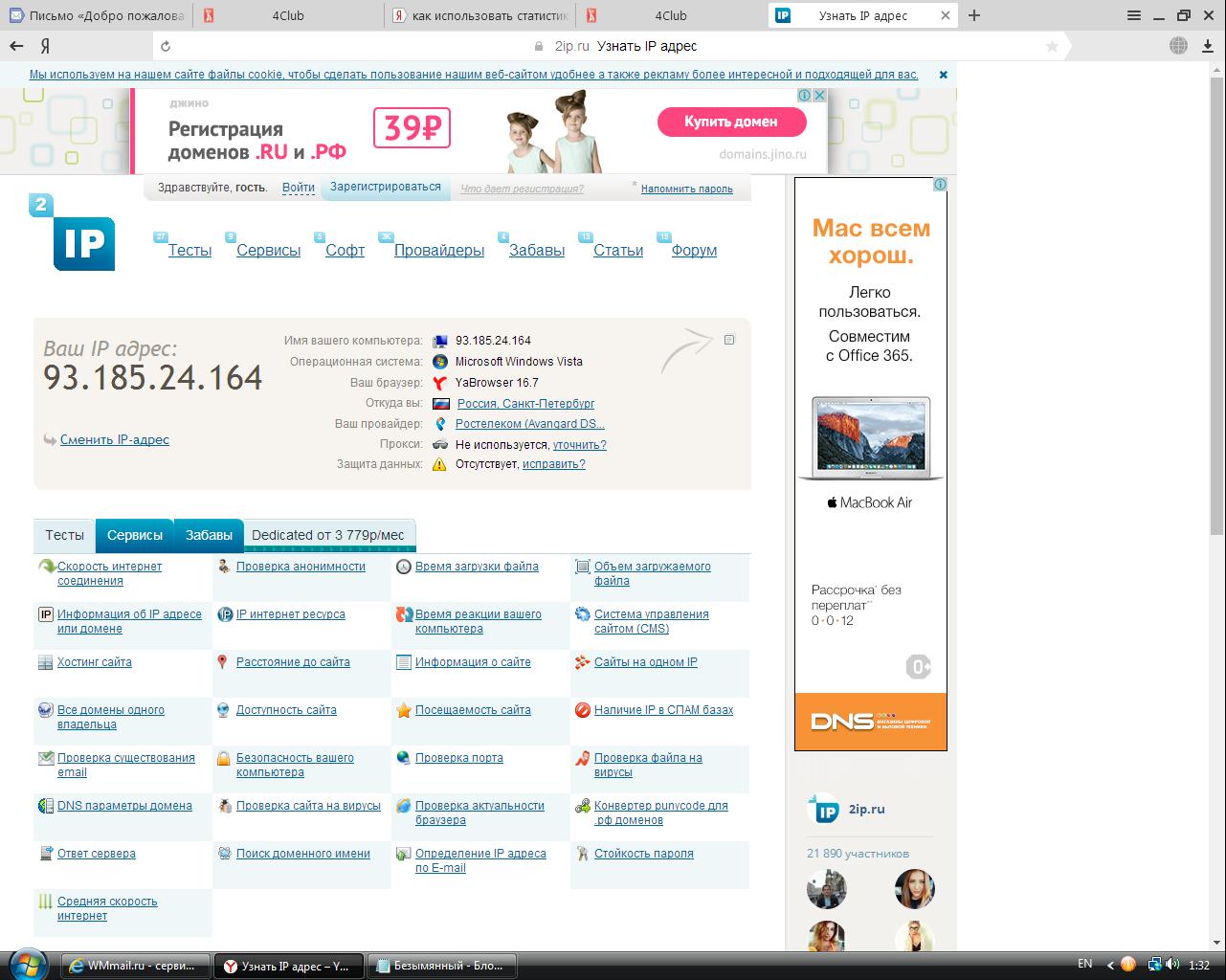Image resolution: width=1226 pixels, height=980 pixels.
Task: Click the anonymity check icon
Action: [223, 567]
